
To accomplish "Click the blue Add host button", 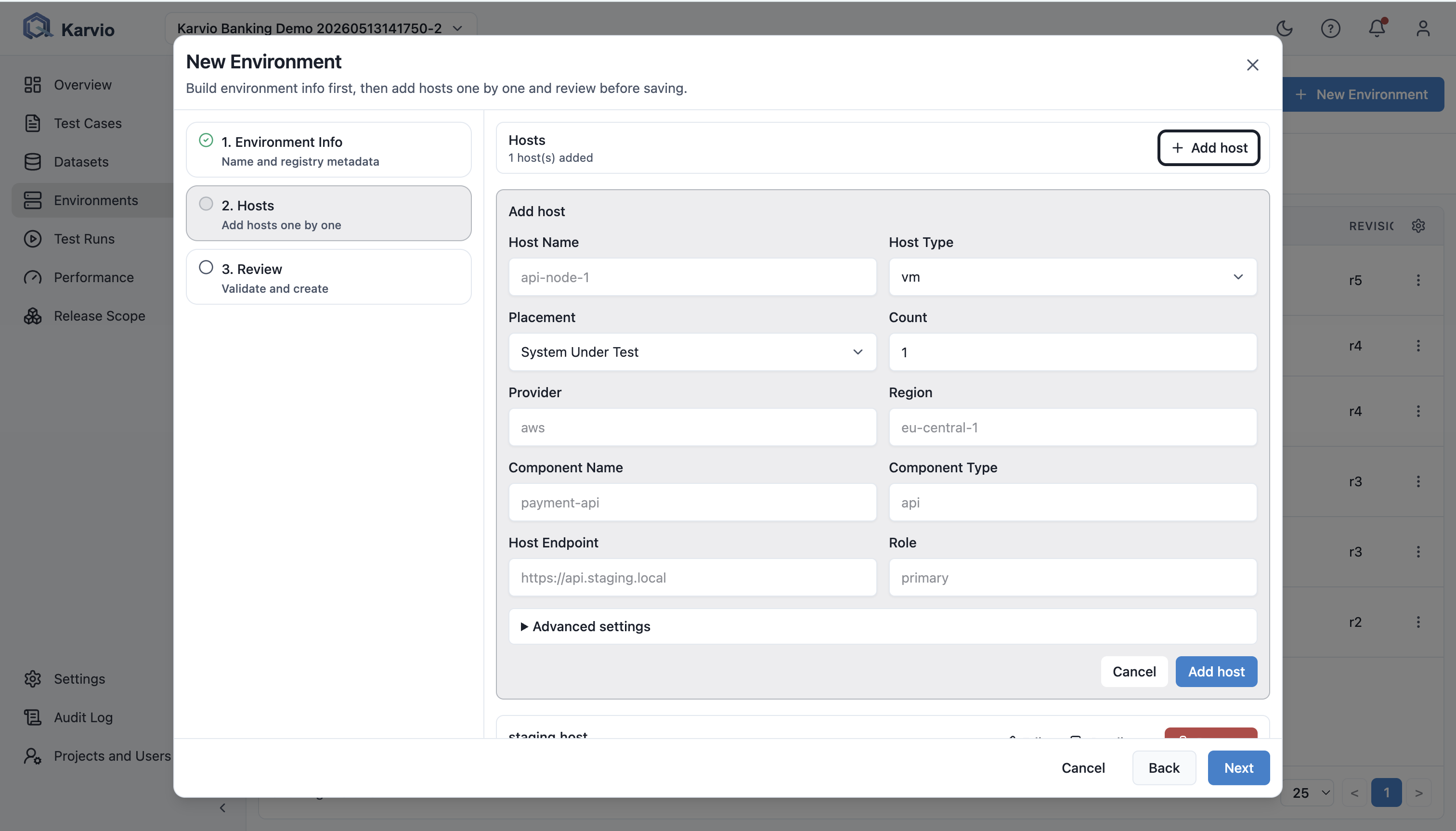I will [x=1216, y=672].
